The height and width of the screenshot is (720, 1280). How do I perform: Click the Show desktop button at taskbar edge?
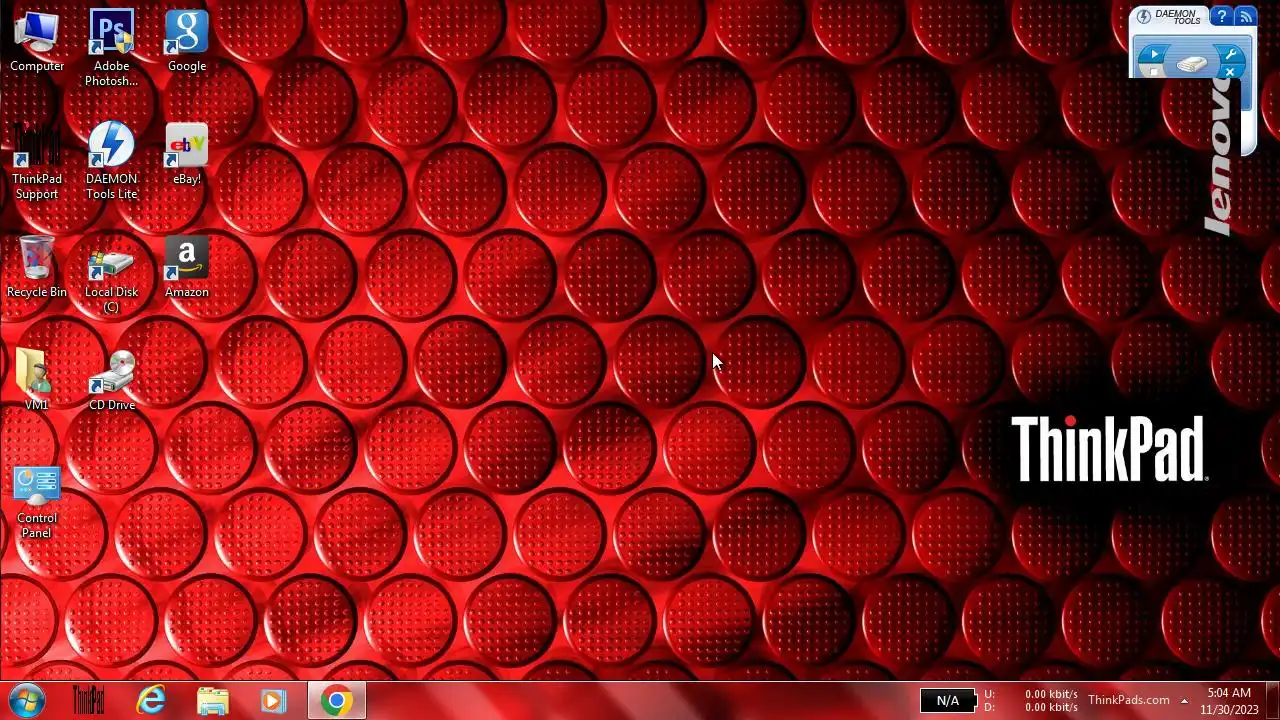pyautogui.click(x=1272, y=701)
